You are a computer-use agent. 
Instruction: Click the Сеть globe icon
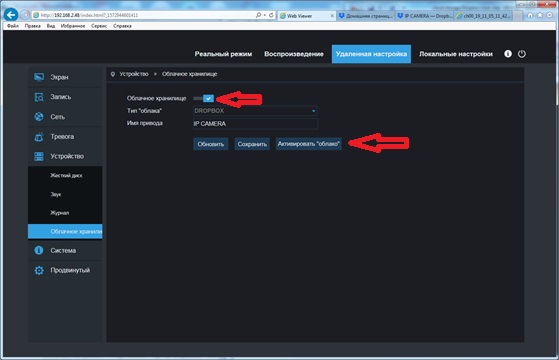[x=39, y=117]
